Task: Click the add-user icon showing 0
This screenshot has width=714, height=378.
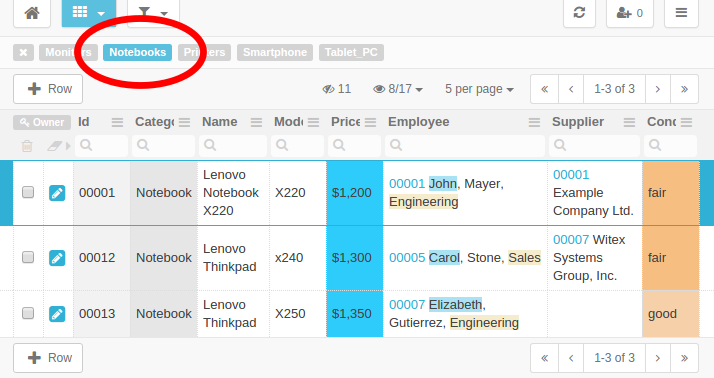Action: (630, 13)
